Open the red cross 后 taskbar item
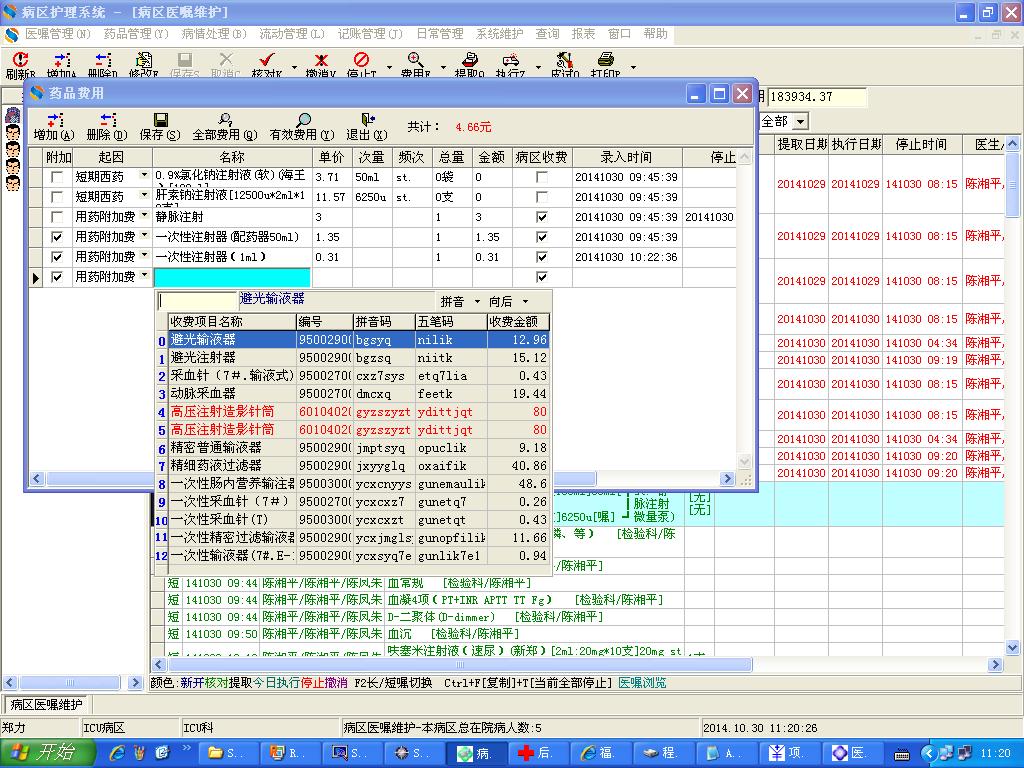 coord(537,753)
